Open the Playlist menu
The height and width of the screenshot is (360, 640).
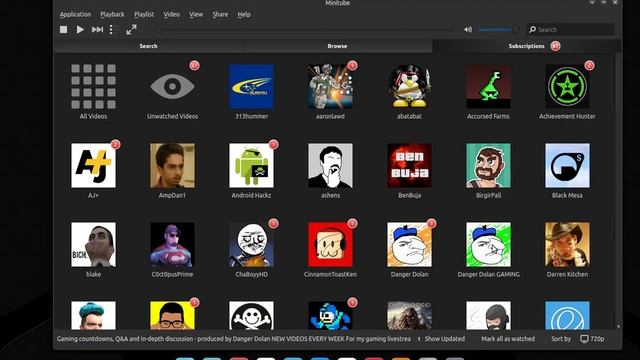click(x=144, y=14)
